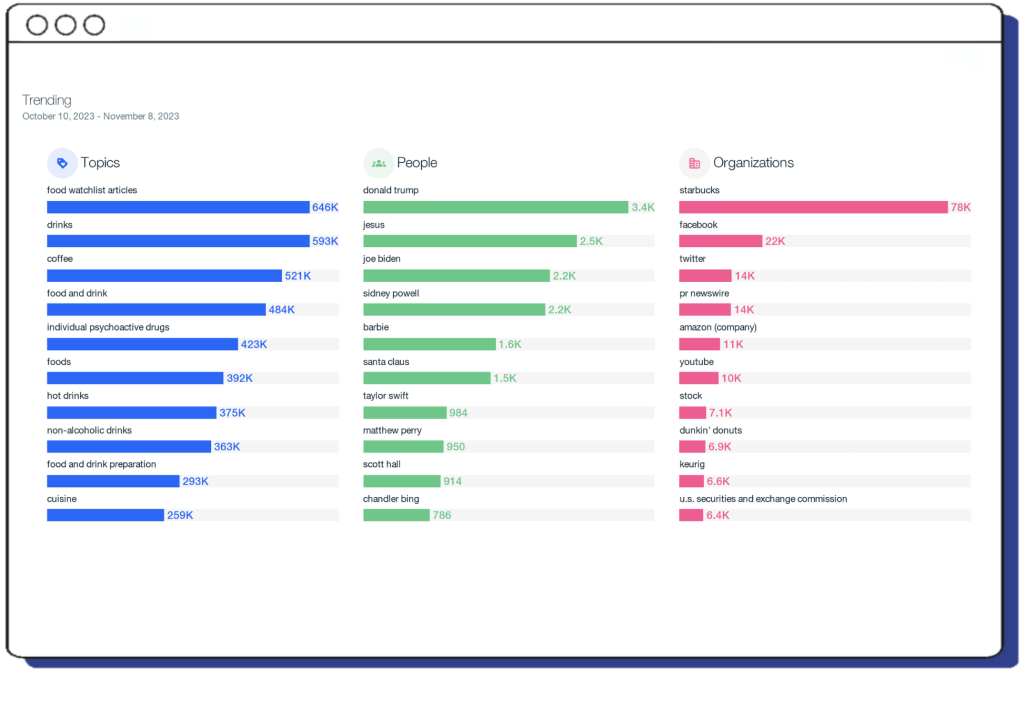1024x710 pixels.
Task: Select the 646K value label
Action: [x=325, y=208]
